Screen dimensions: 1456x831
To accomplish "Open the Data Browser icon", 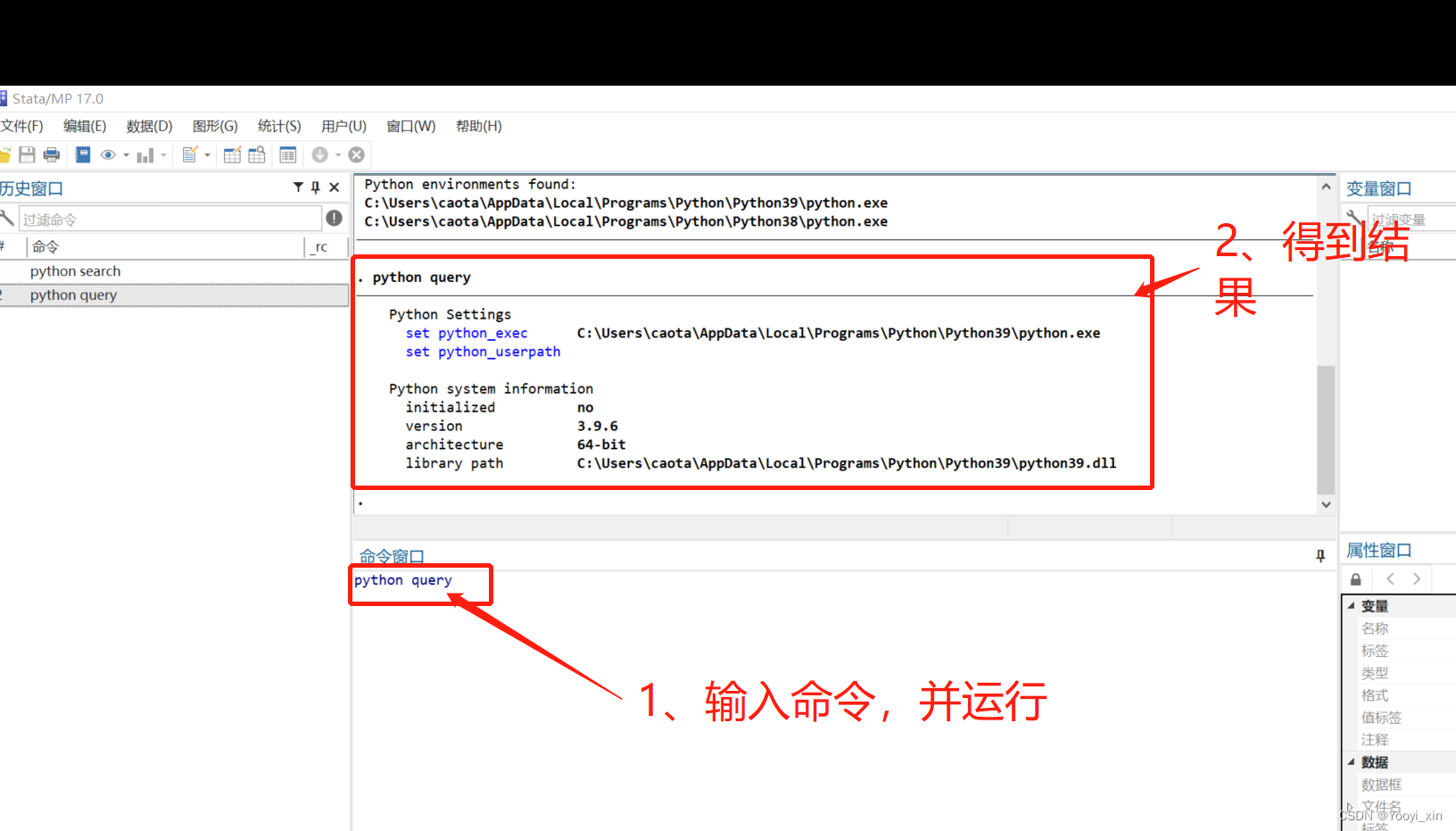I will pyautogui.click(x=257, y=154).
